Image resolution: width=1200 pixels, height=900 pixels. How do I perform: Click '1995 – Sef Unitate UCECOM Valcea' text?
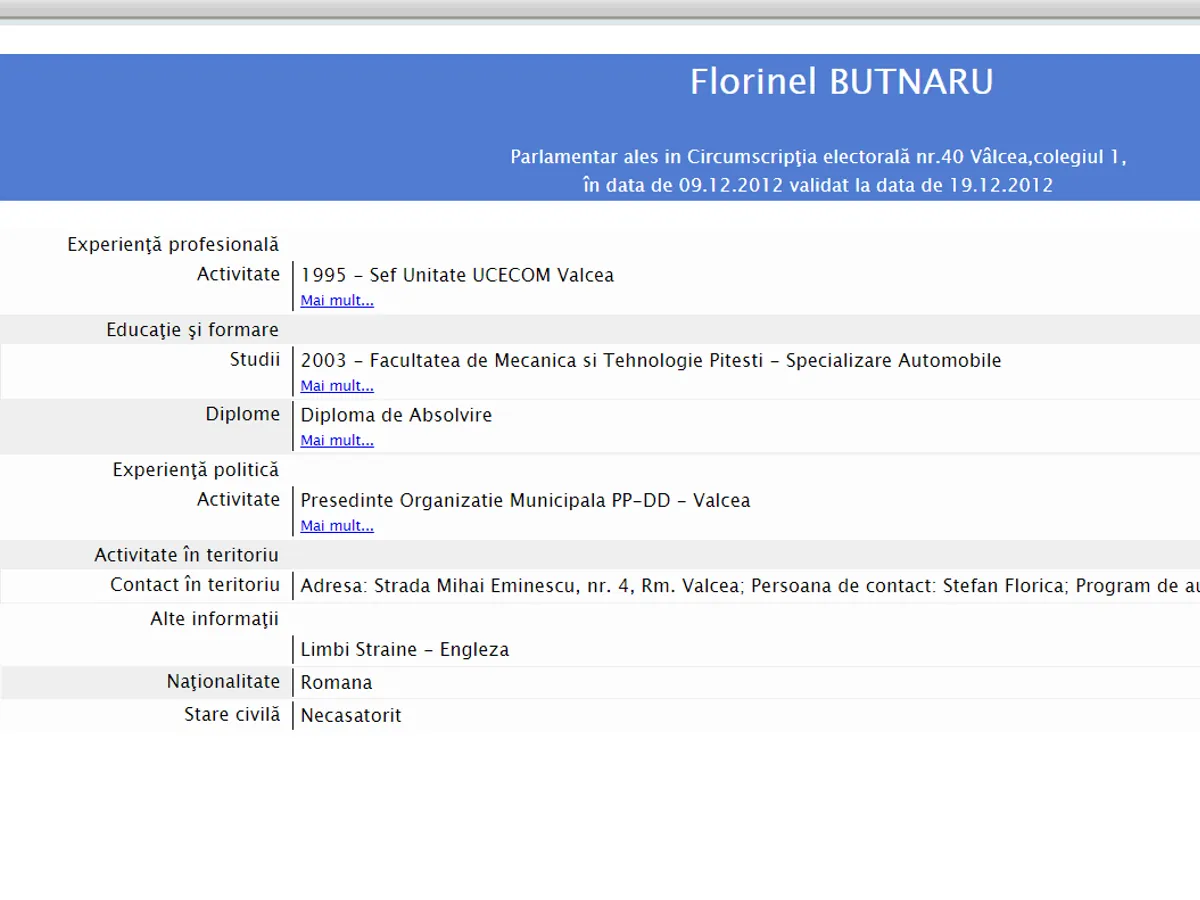tap(457, 275)
